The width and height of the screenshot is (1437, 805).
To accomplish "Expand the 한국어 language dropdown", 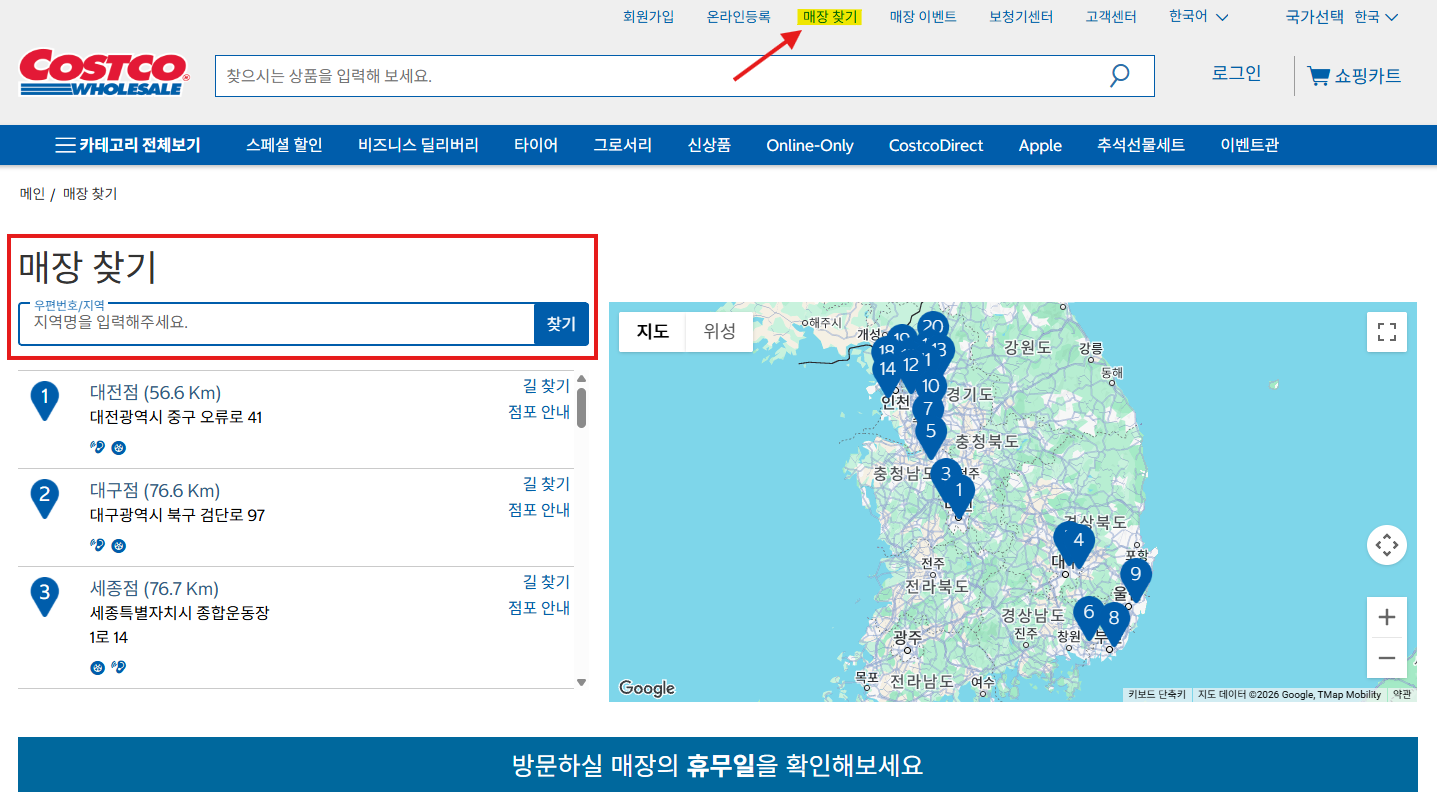I will tap(1198, 17).
